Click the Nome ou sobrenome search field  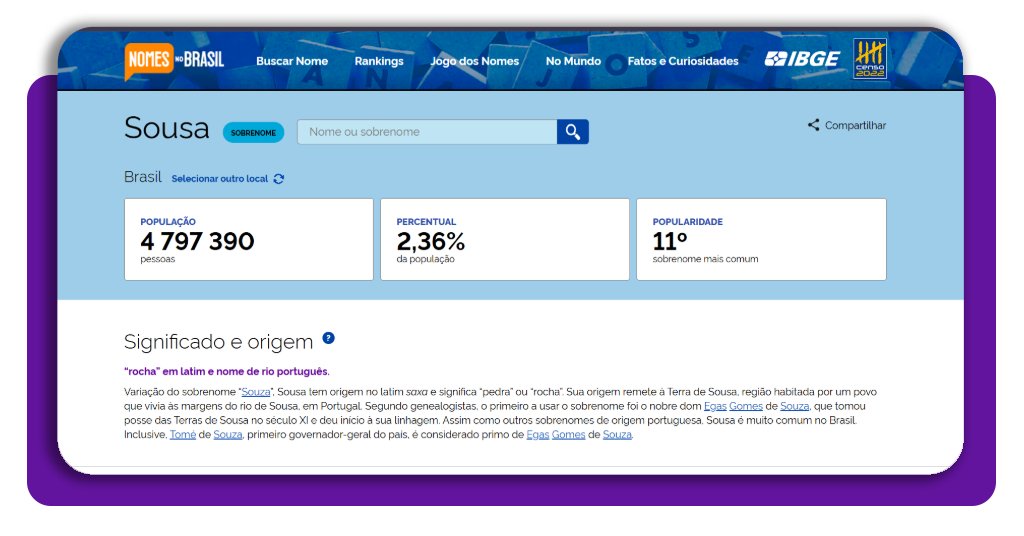pos(427,132)
